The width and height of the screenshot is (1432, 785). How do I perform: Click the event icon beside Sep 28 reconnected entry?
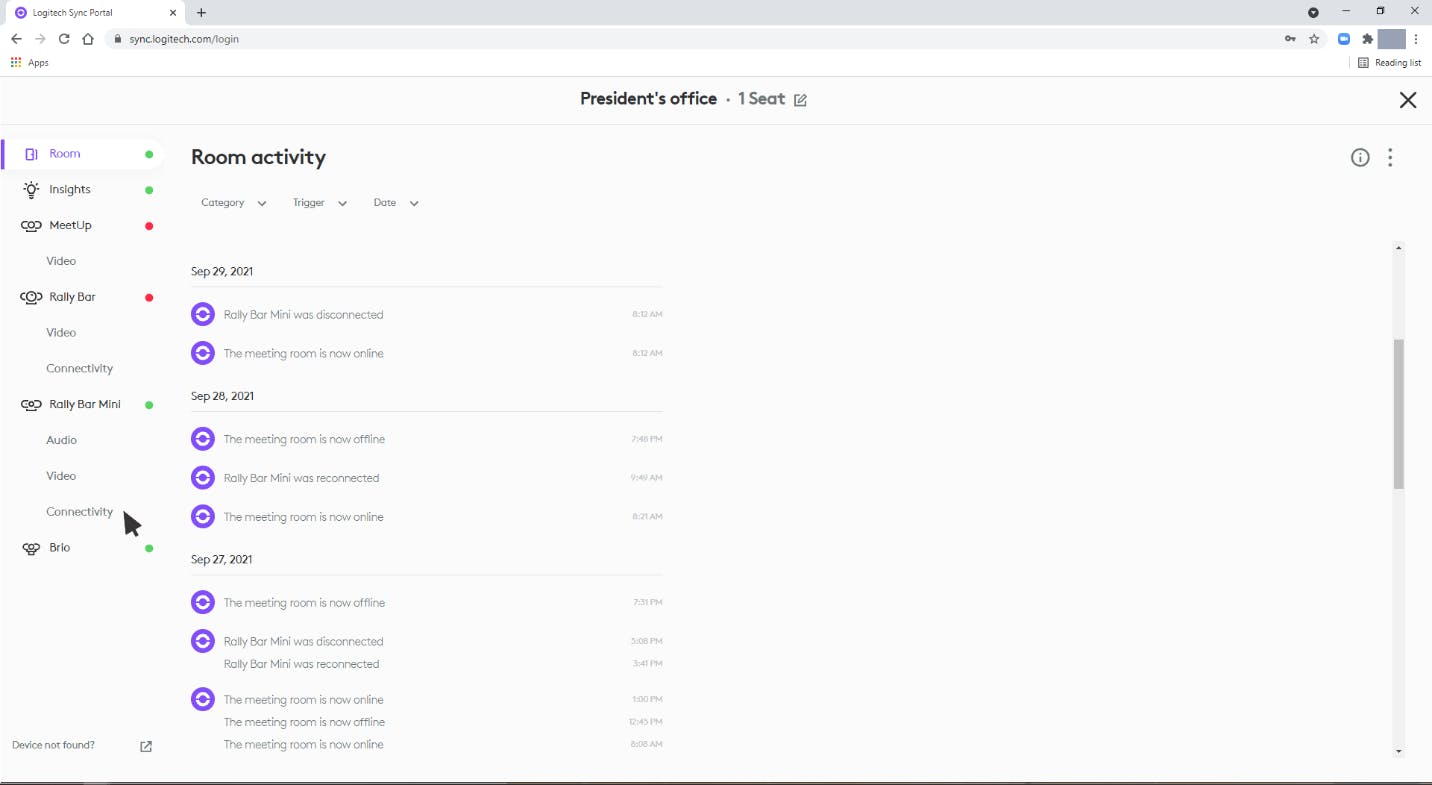[203, 478]
